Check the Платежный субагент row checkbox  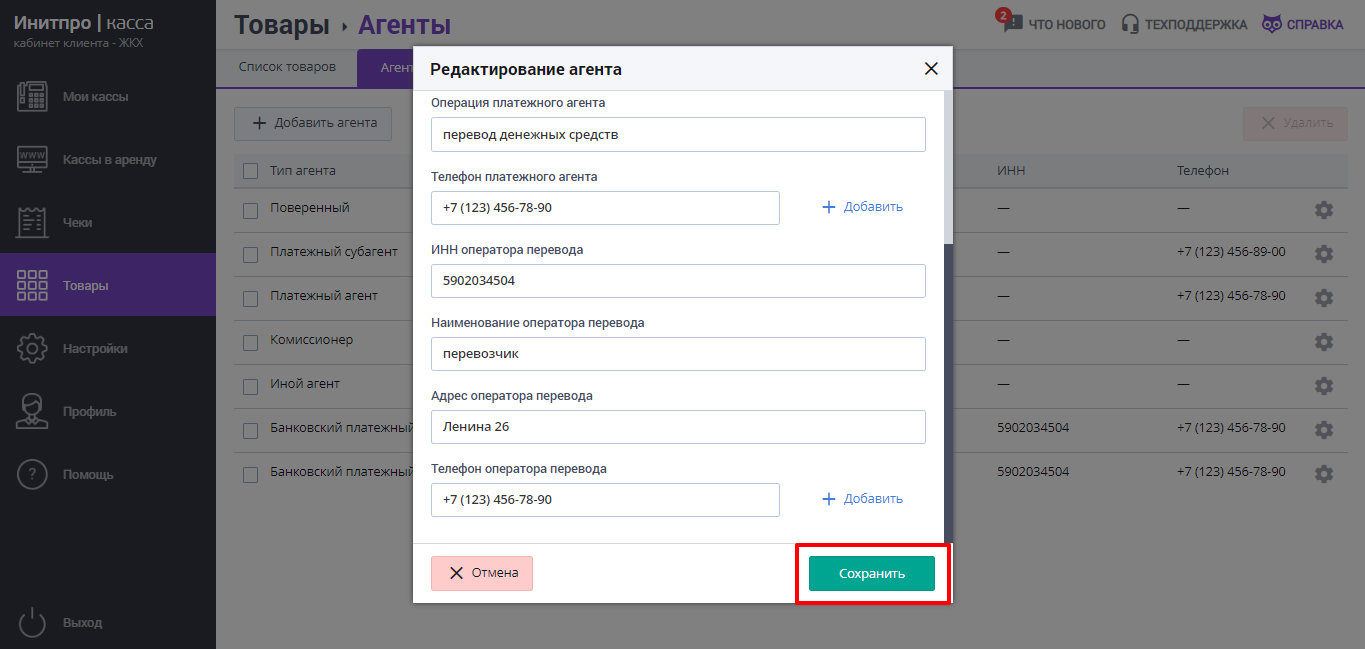coord(251,254)
